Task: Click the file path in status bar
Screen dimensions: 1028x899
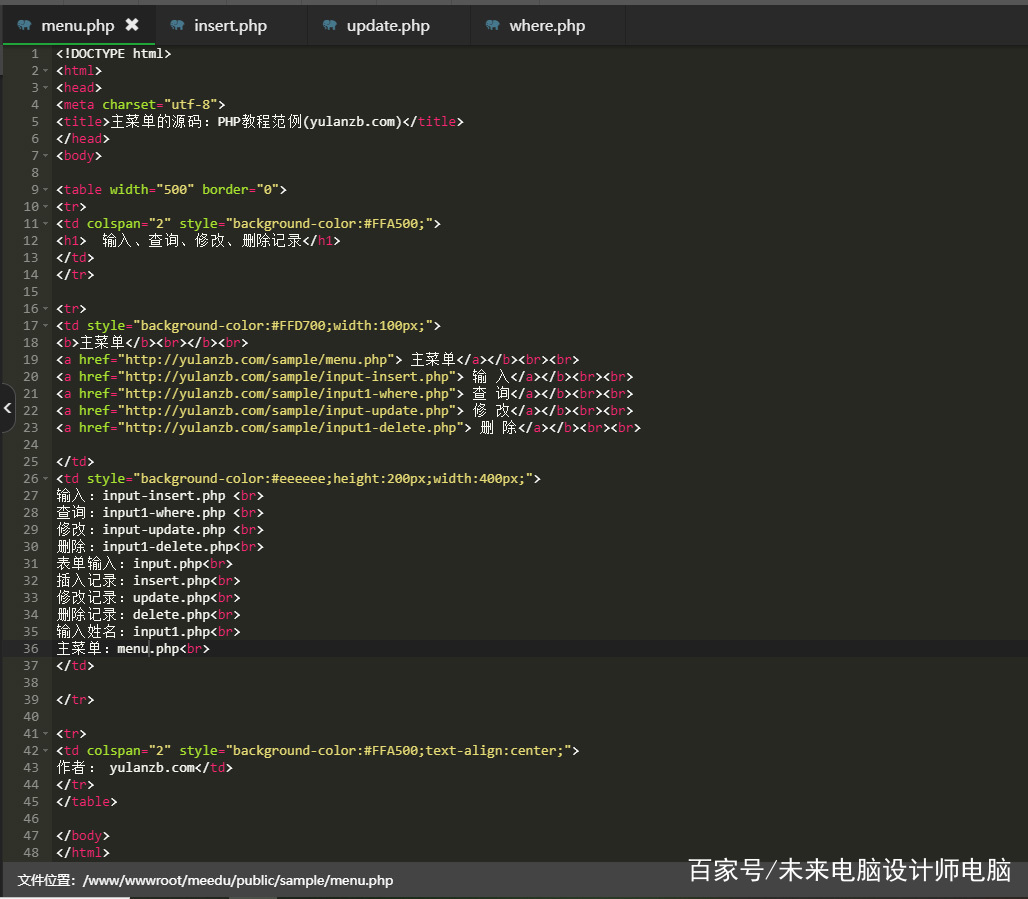Action: click(x=238, y=881)
